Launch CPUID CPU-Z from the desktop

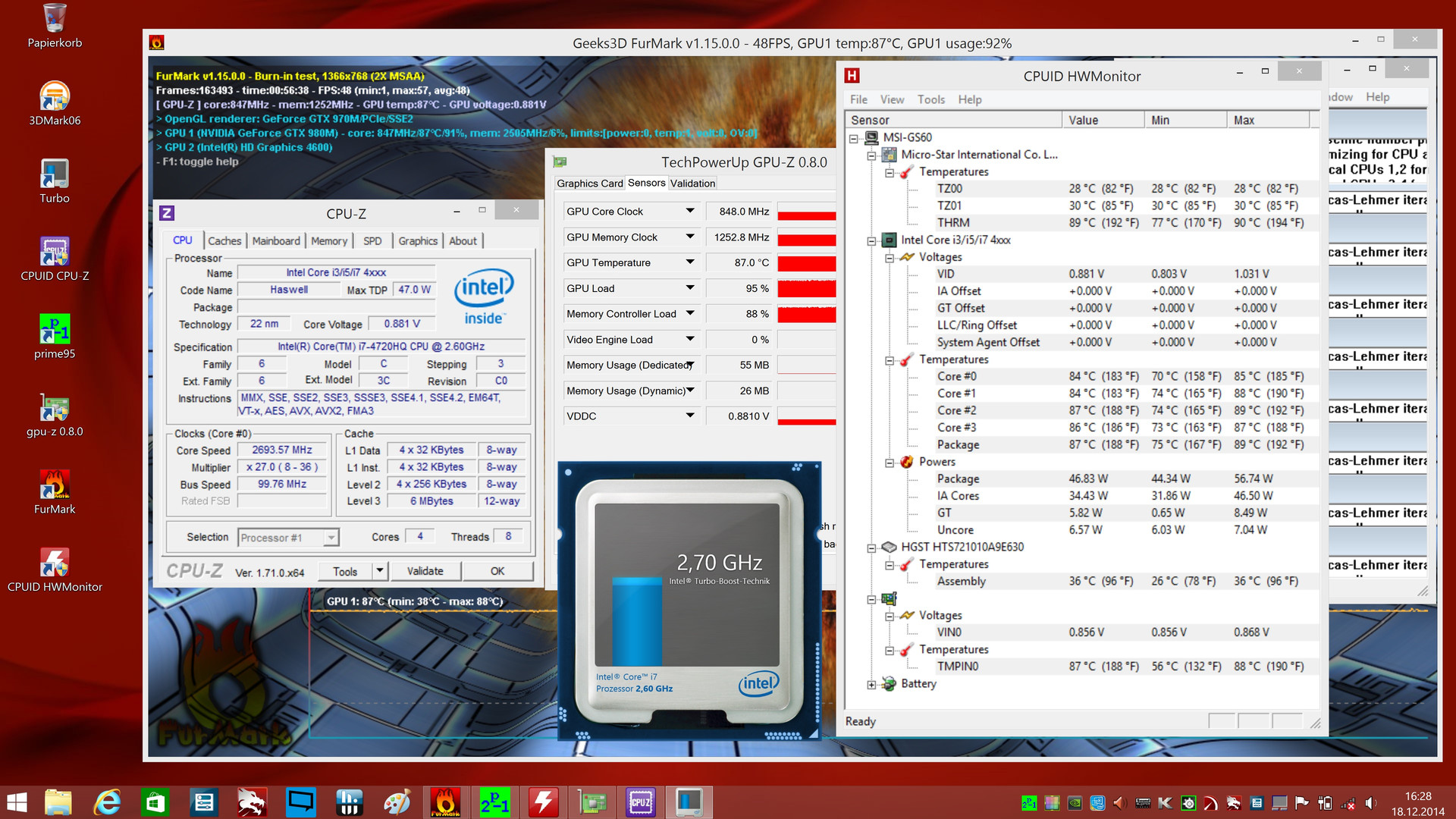pos(55,259)
